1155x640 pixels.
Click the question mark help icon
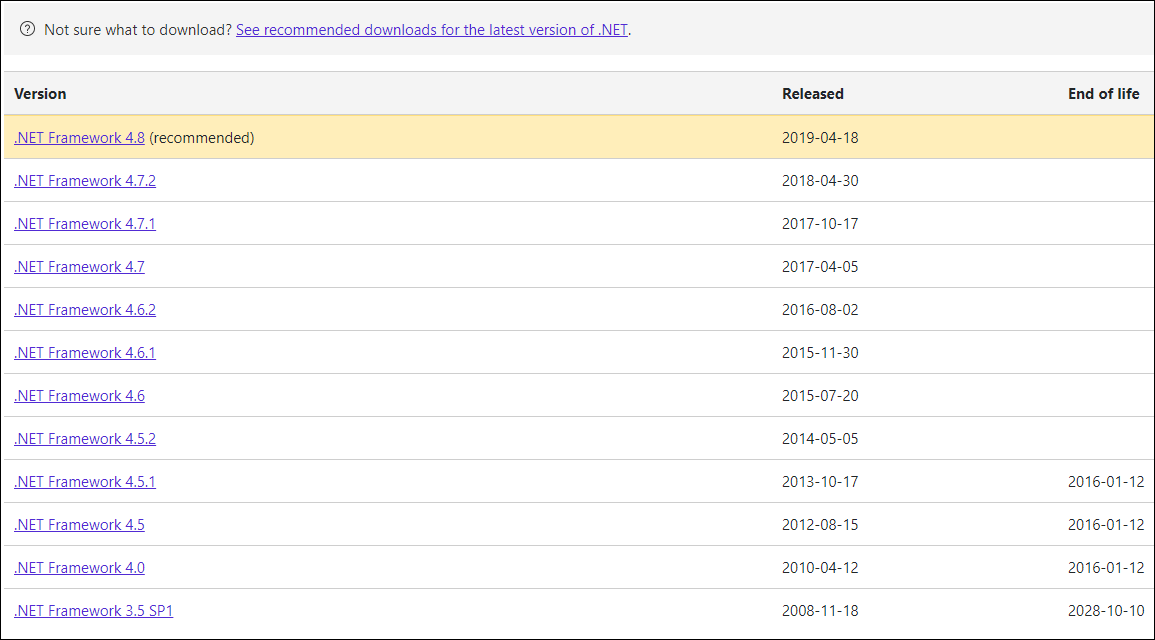click(27, 29)
